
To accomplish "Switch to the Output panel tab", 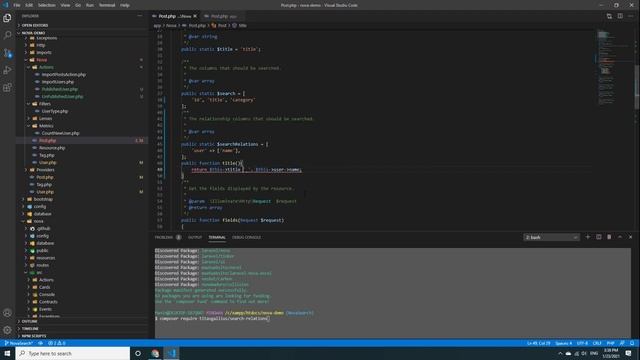I will (195, 237).
